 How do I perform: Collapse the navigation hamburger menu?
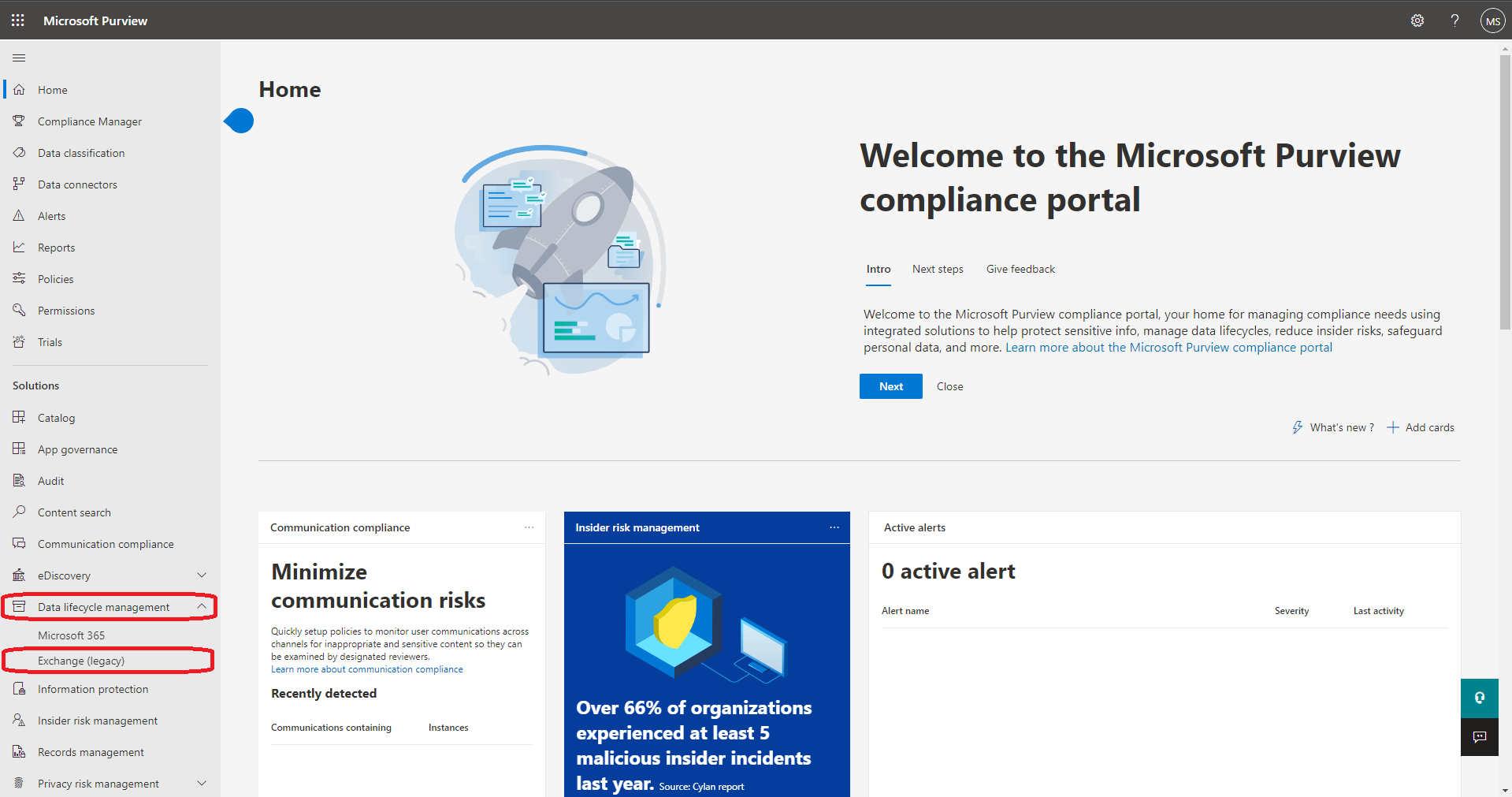pos(19,58)
